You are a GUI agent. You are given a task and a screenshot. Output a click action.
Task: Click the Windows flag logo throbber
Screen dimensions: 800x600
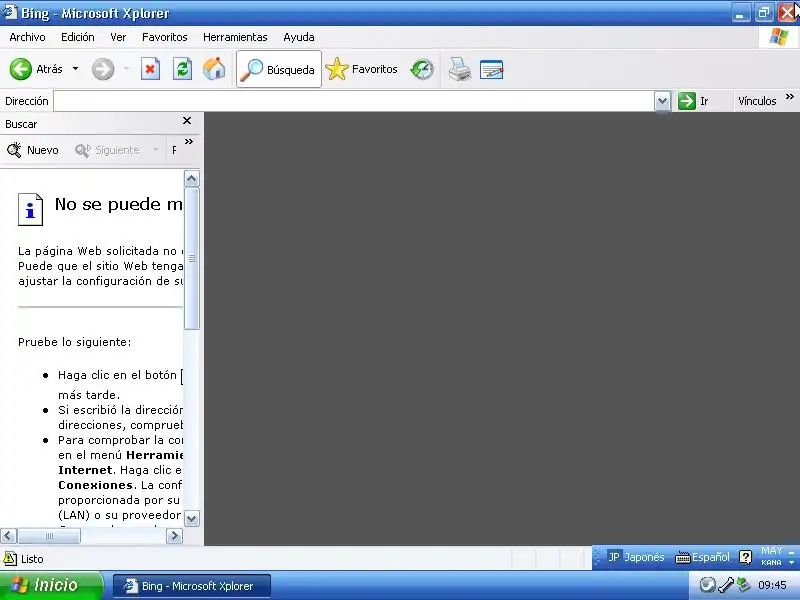point(779,37)
